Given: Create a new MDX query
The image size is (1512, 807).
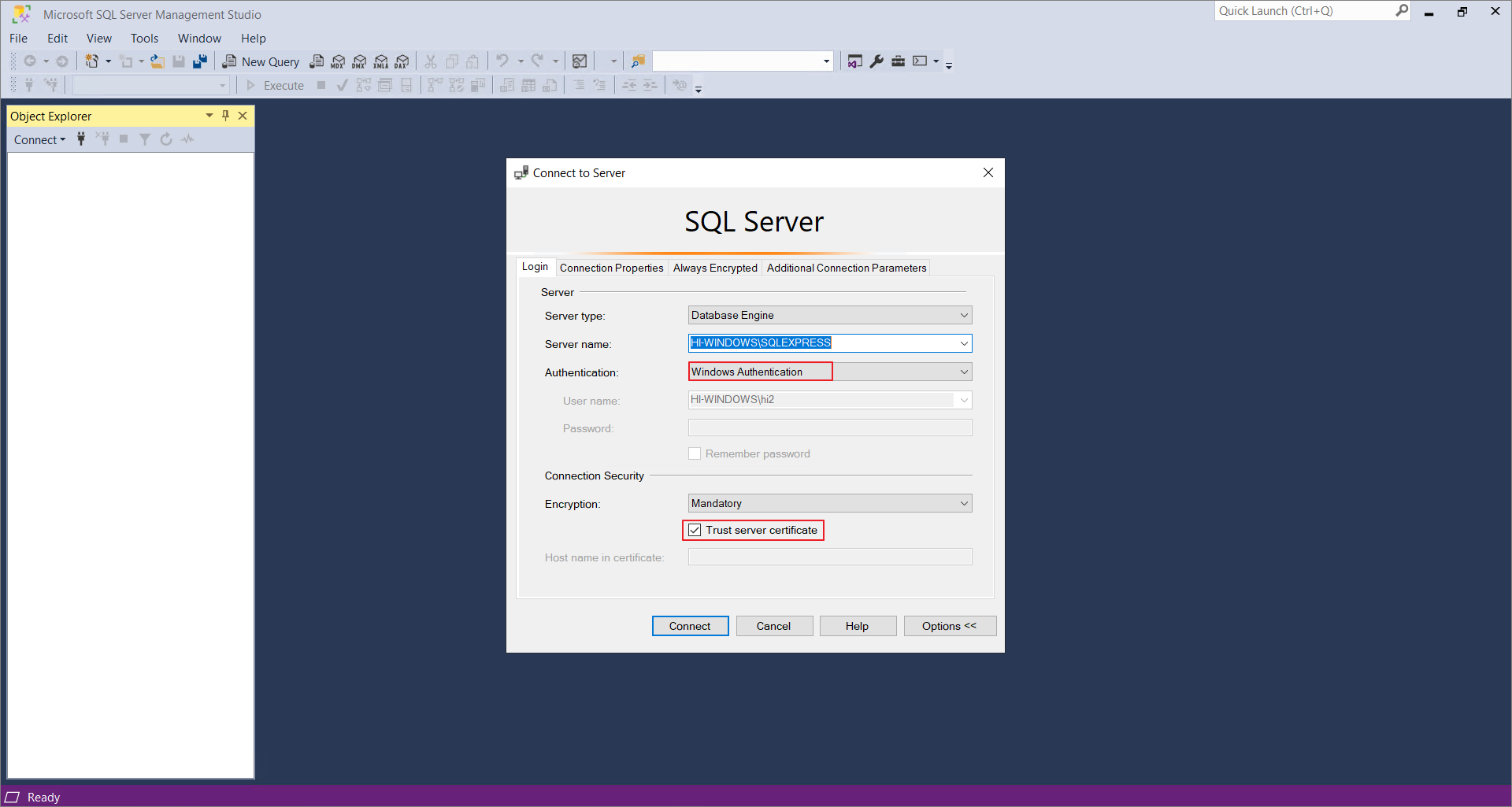Looking at the screenshot, I should tap(338, 61).
